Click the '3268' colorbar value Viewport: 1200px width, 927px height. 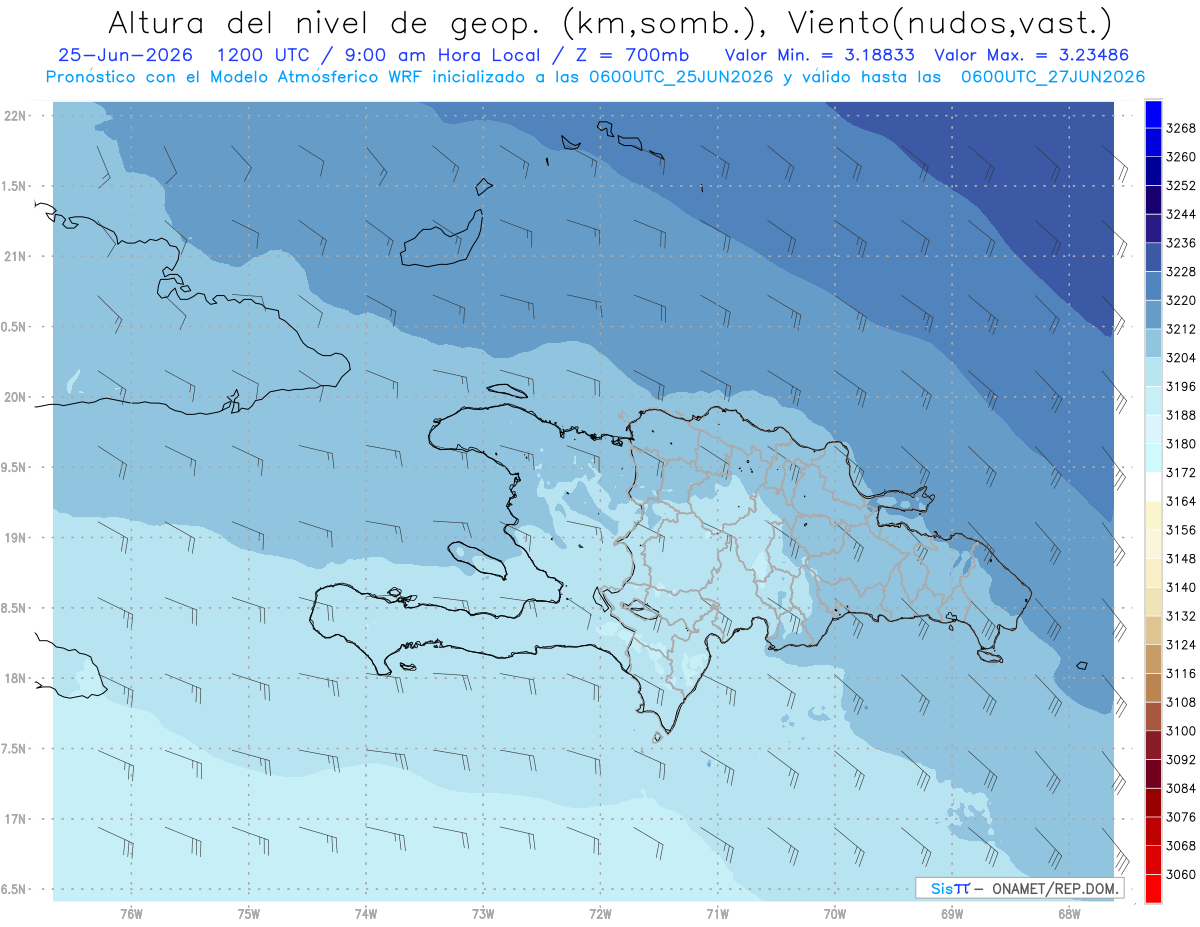[1181, 128]
